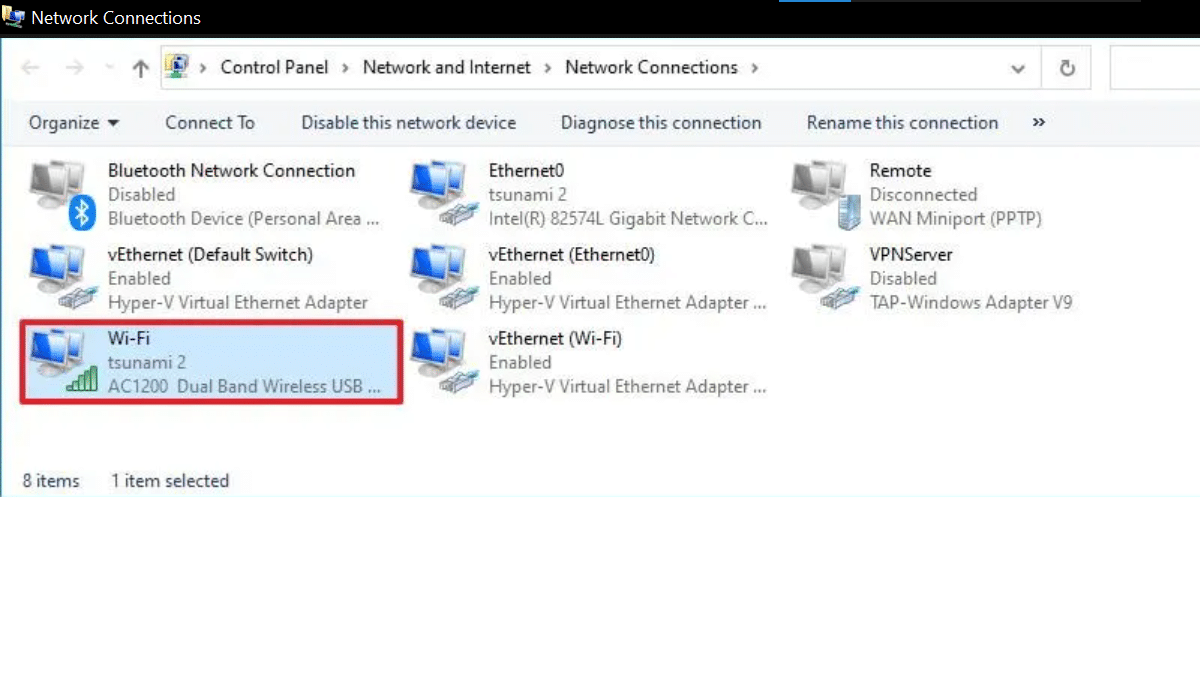Click the Control Panel icon in address bar

tap(177, 67)
